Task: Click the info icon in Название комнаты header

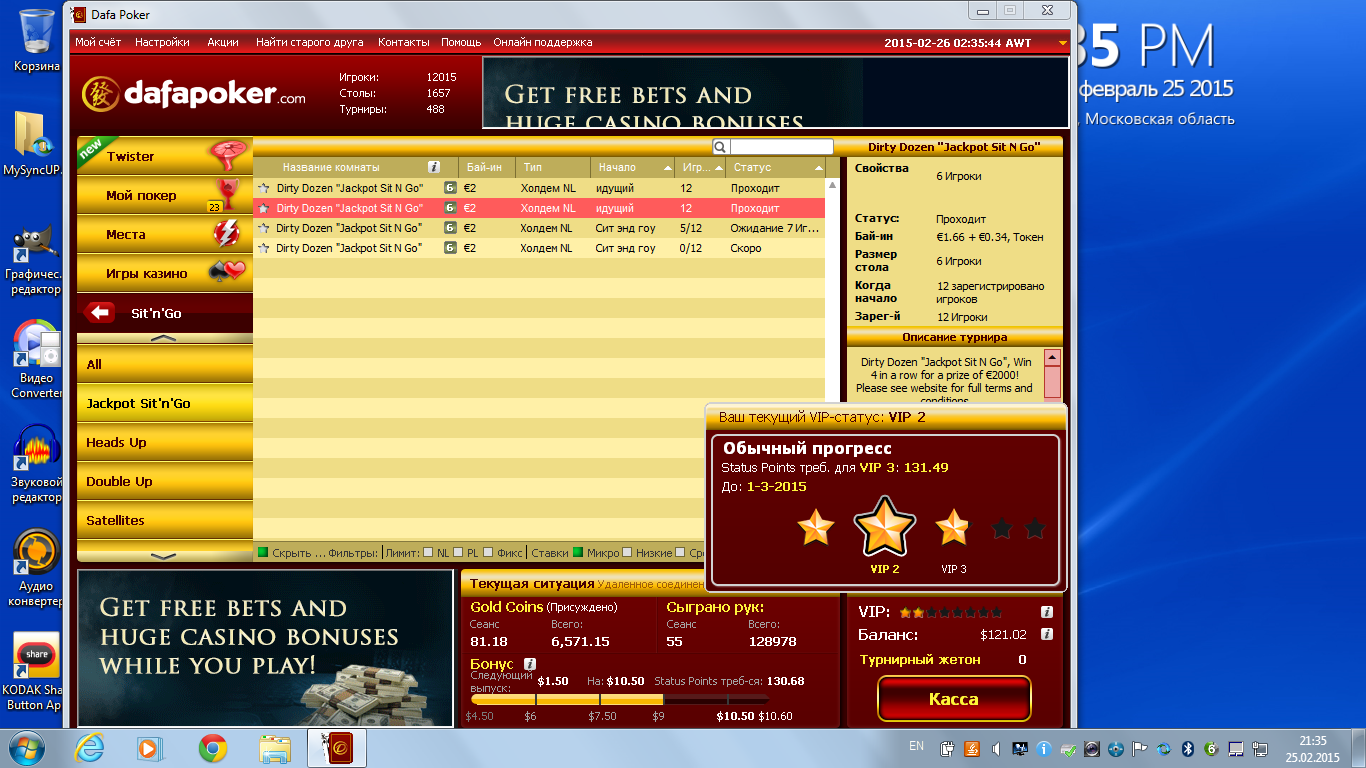Action: point(434,167)
